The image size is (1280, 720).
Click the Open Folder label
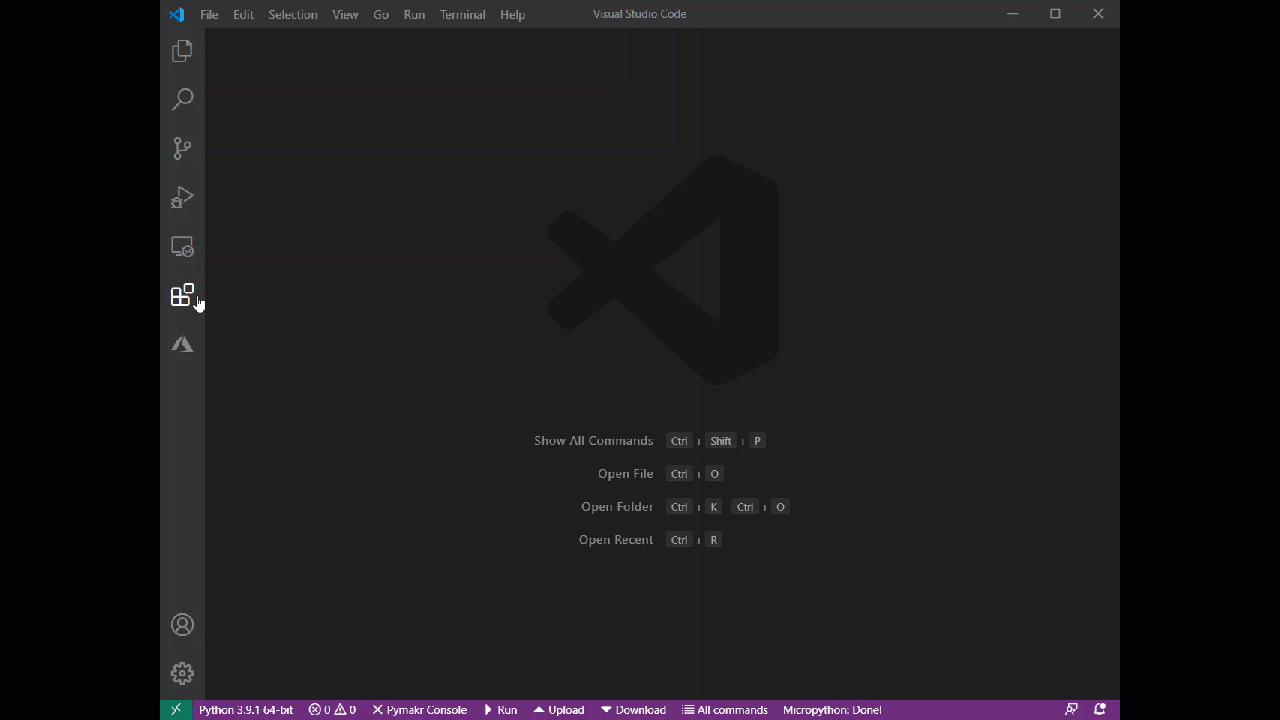pyautogui.click(x=617, y=507)
